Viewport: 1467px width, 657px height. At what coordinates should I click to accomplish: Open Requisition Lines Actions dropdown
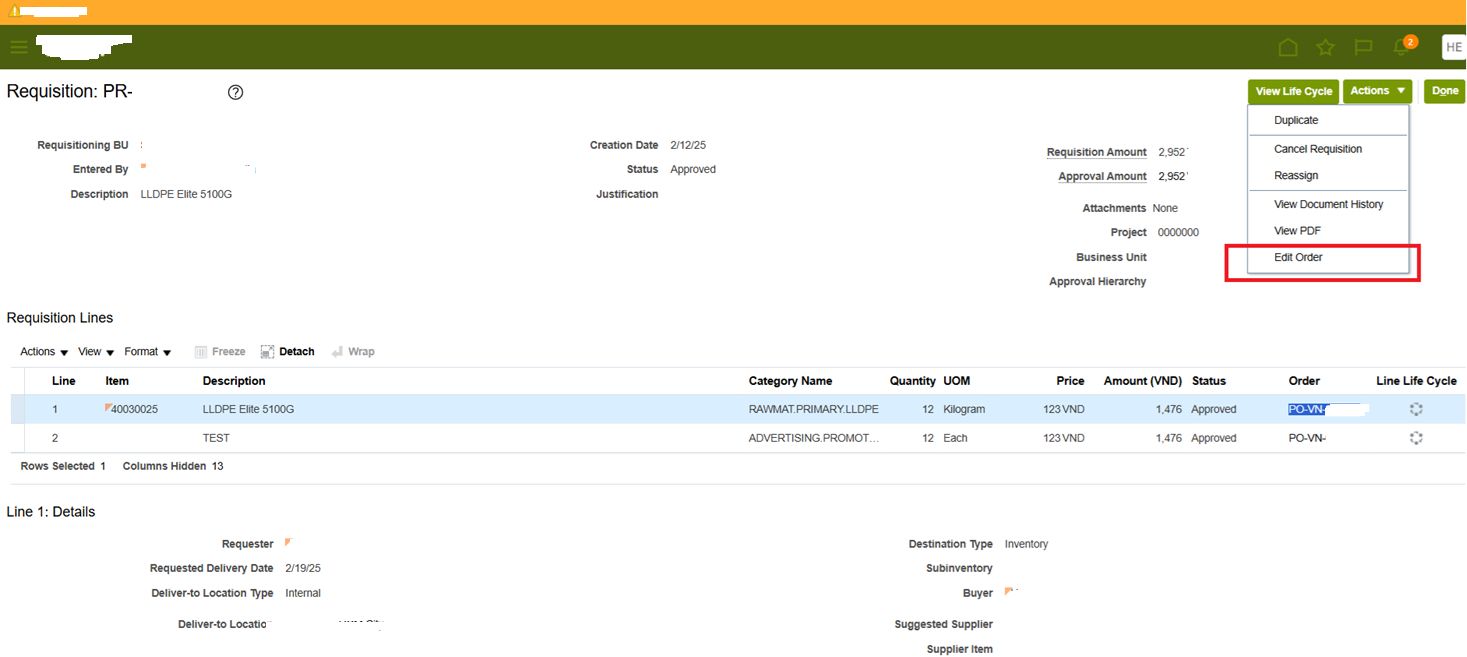pos(44,352)
